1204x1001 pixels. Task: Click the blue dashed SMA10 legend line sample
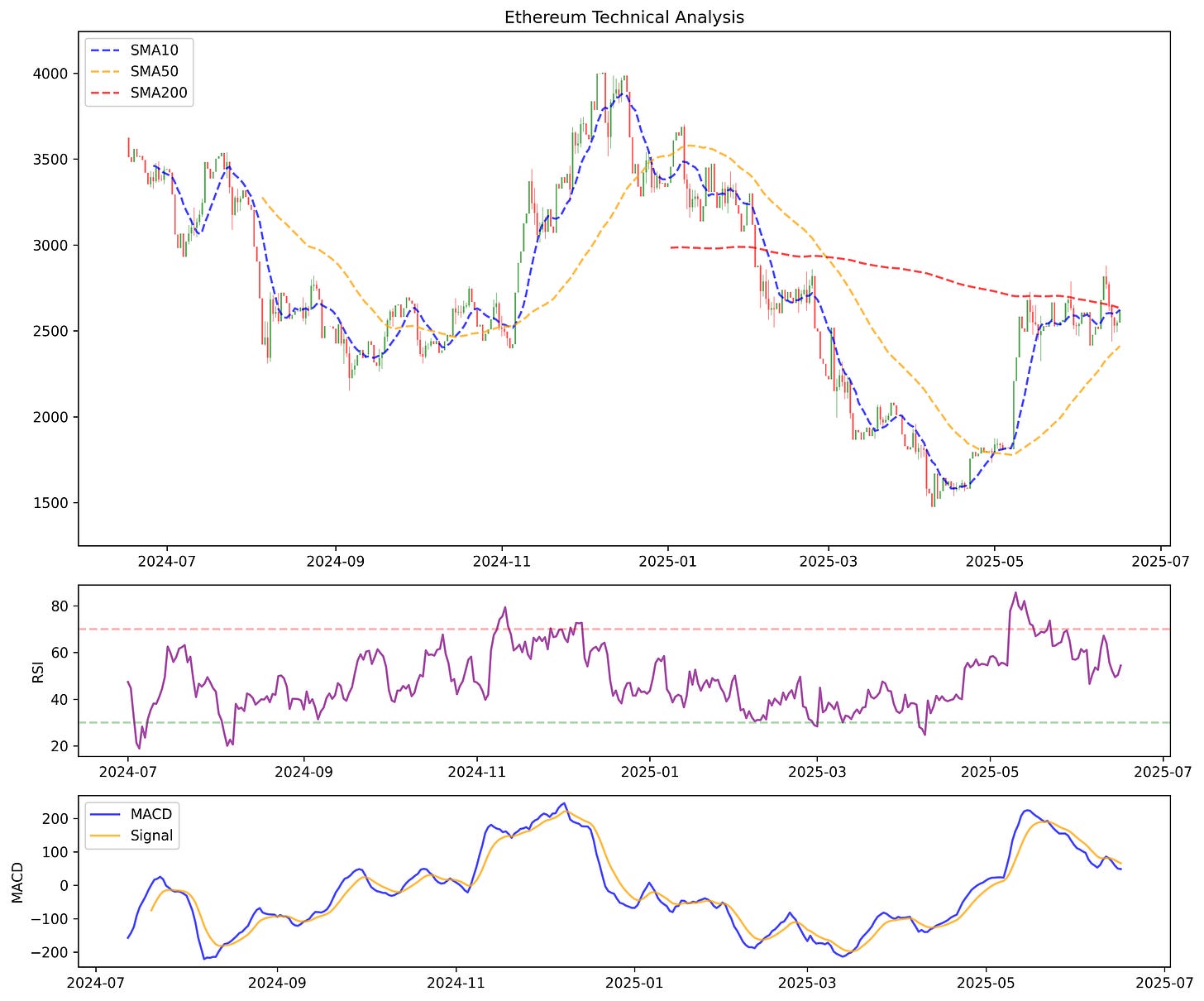point(107,50)
